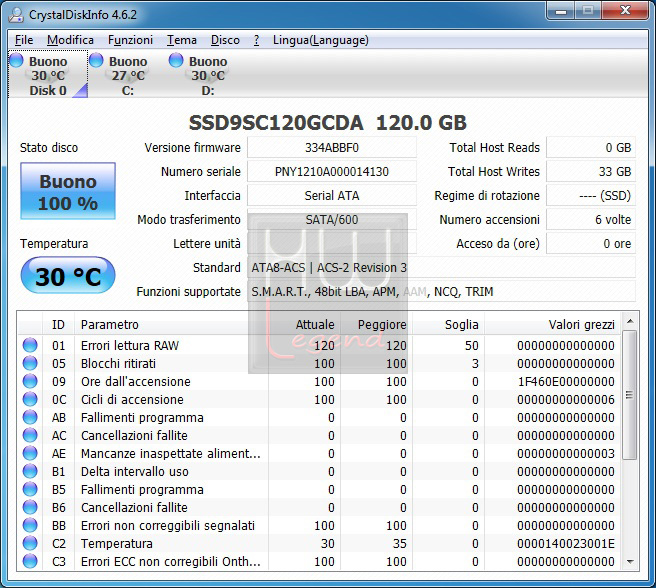656x588 pixels.
Task: Click the blue status orb for C: drive
Action: click(96, 60)
